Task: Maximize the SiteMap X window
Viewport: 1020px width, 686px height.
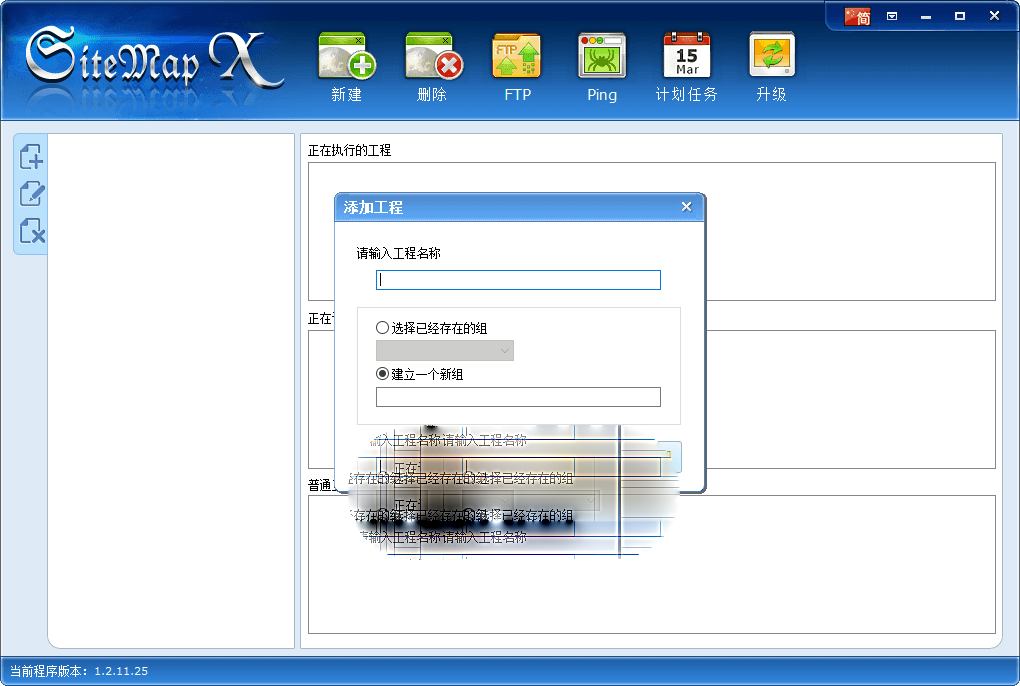Action: tap(960, 16)
